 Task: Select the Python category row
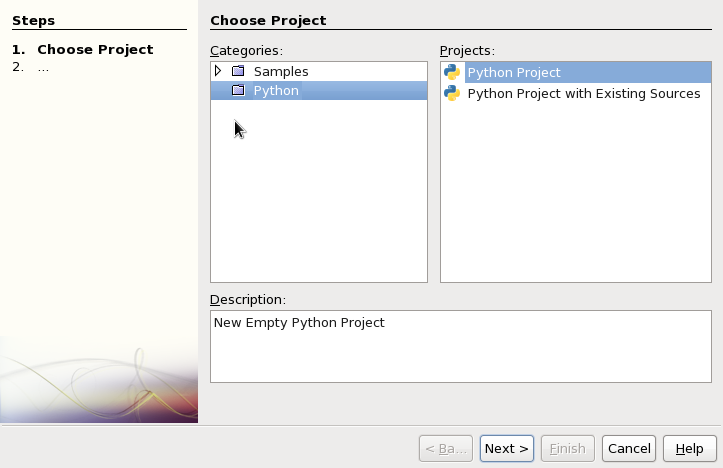coord(319,90)
